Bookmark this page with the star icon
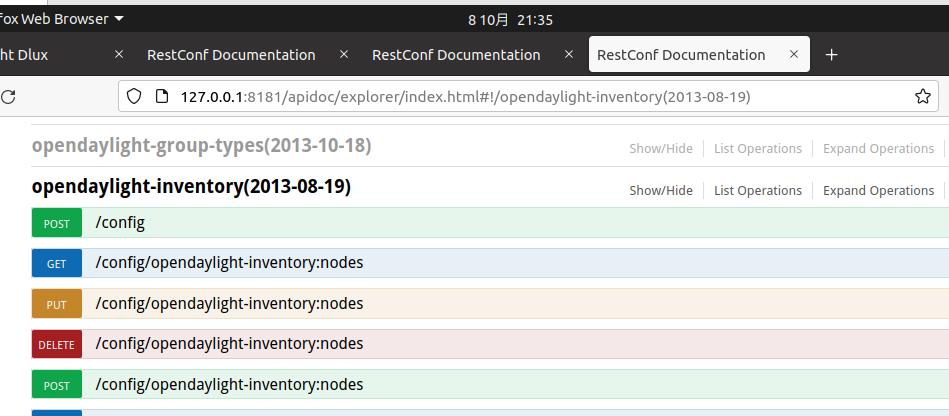This screenshot has width=949, height=416. (x=922, y=97)
